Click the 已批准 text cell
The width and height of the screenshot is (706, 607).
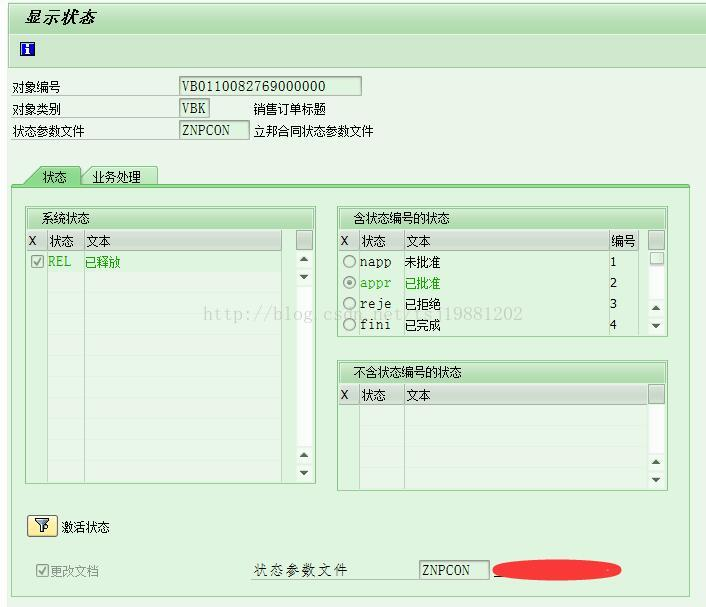422,283
